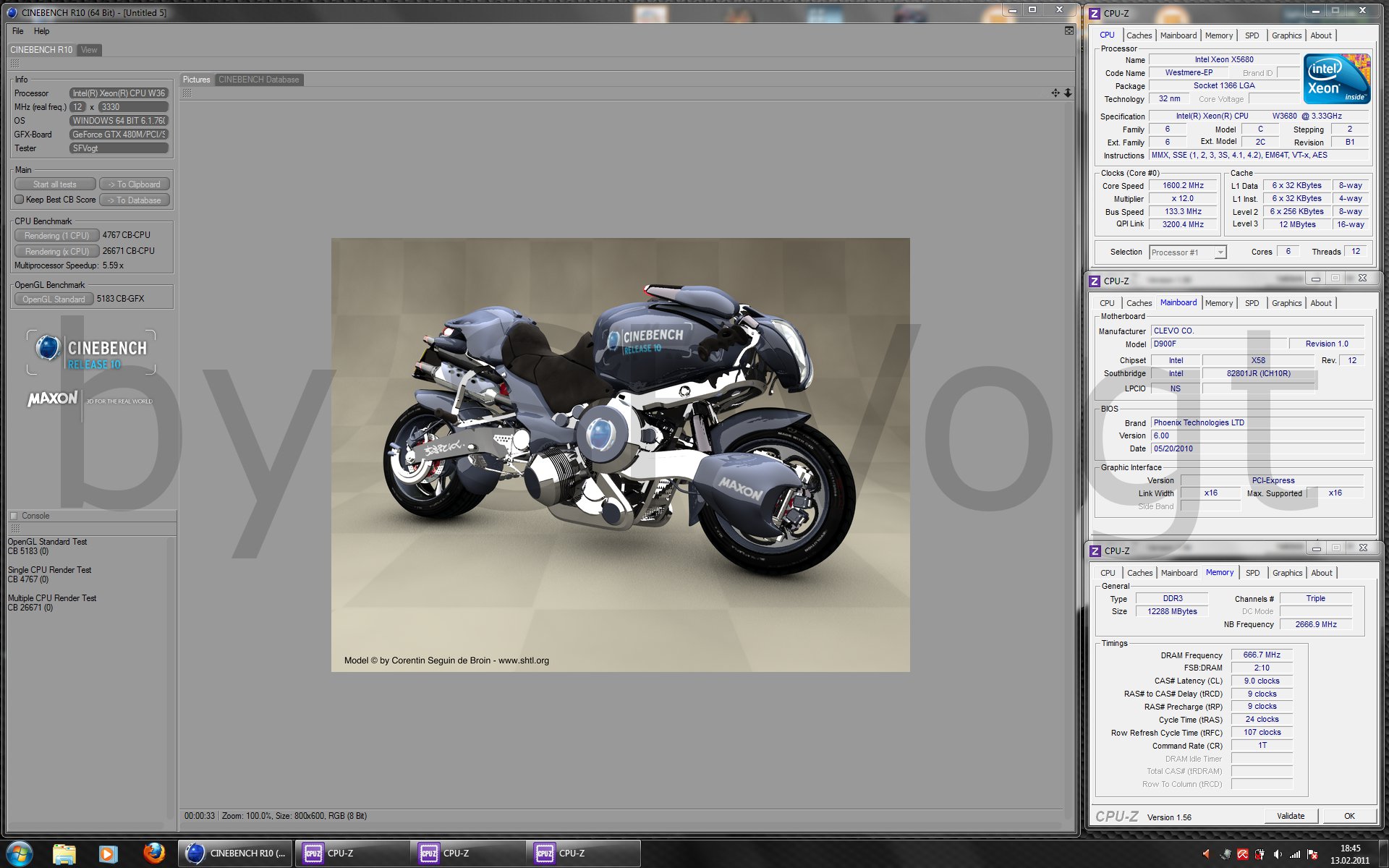The image size is (1389, 868).
Task: Open the CINEBENCH Database tab
Action: pos(258,80)
